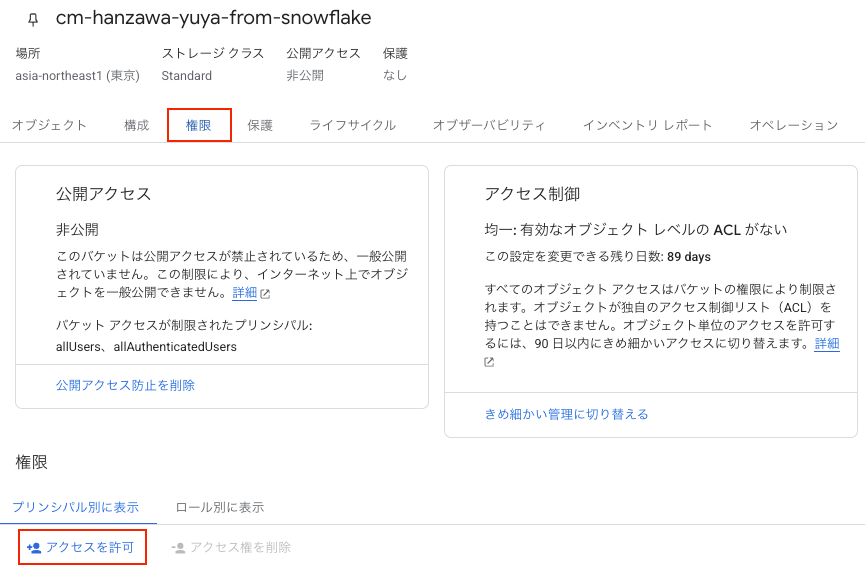Click the pin icon beside bucket name

(x=33, y=20)
